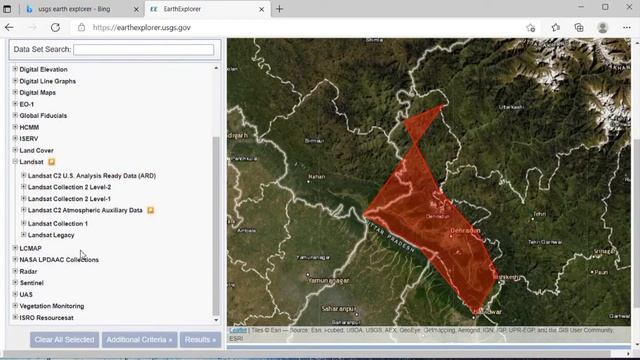Expand Landsat Collection 2 Level-1
This screenshot has width=640, height=360.
pos(23,198)
